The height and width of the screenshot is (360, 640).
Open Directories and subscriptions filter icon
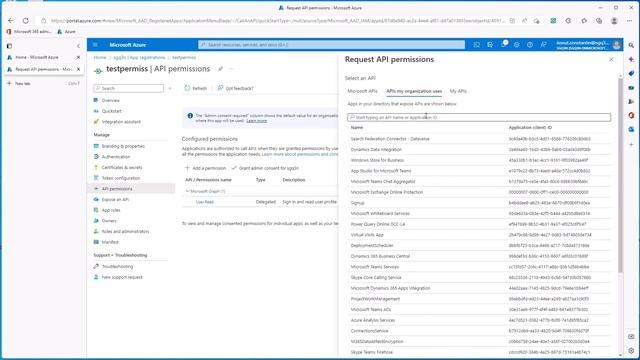pos(490,45)
